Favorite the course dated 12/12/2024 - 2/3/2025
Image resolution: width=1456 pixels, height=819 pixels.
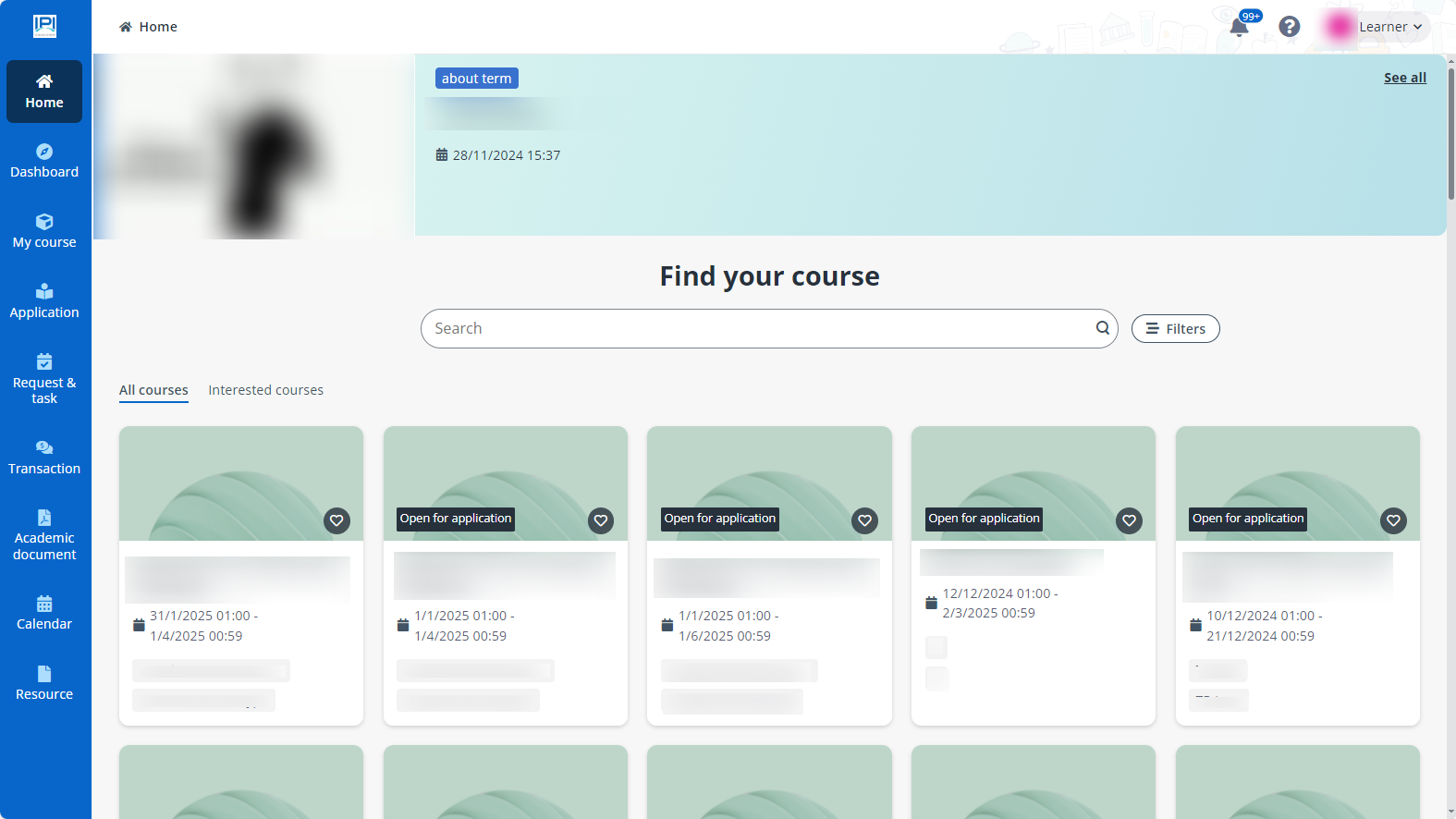point(1129,520)
